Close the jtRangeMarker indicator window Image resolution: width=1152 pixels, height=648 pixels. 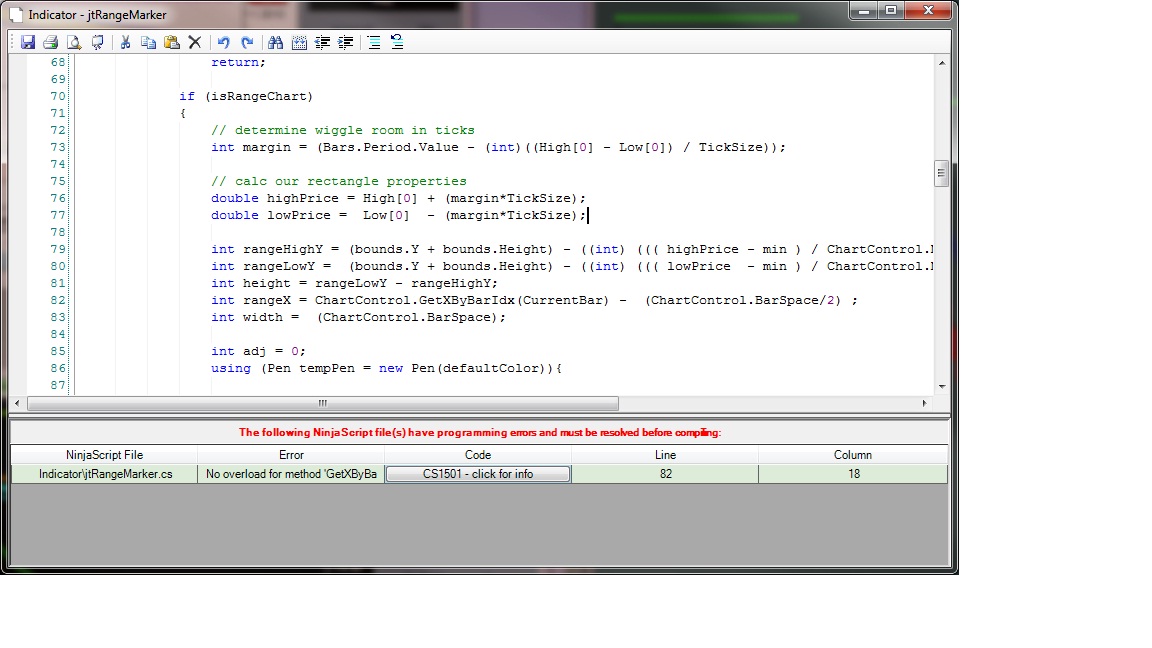tap(929, 10)
